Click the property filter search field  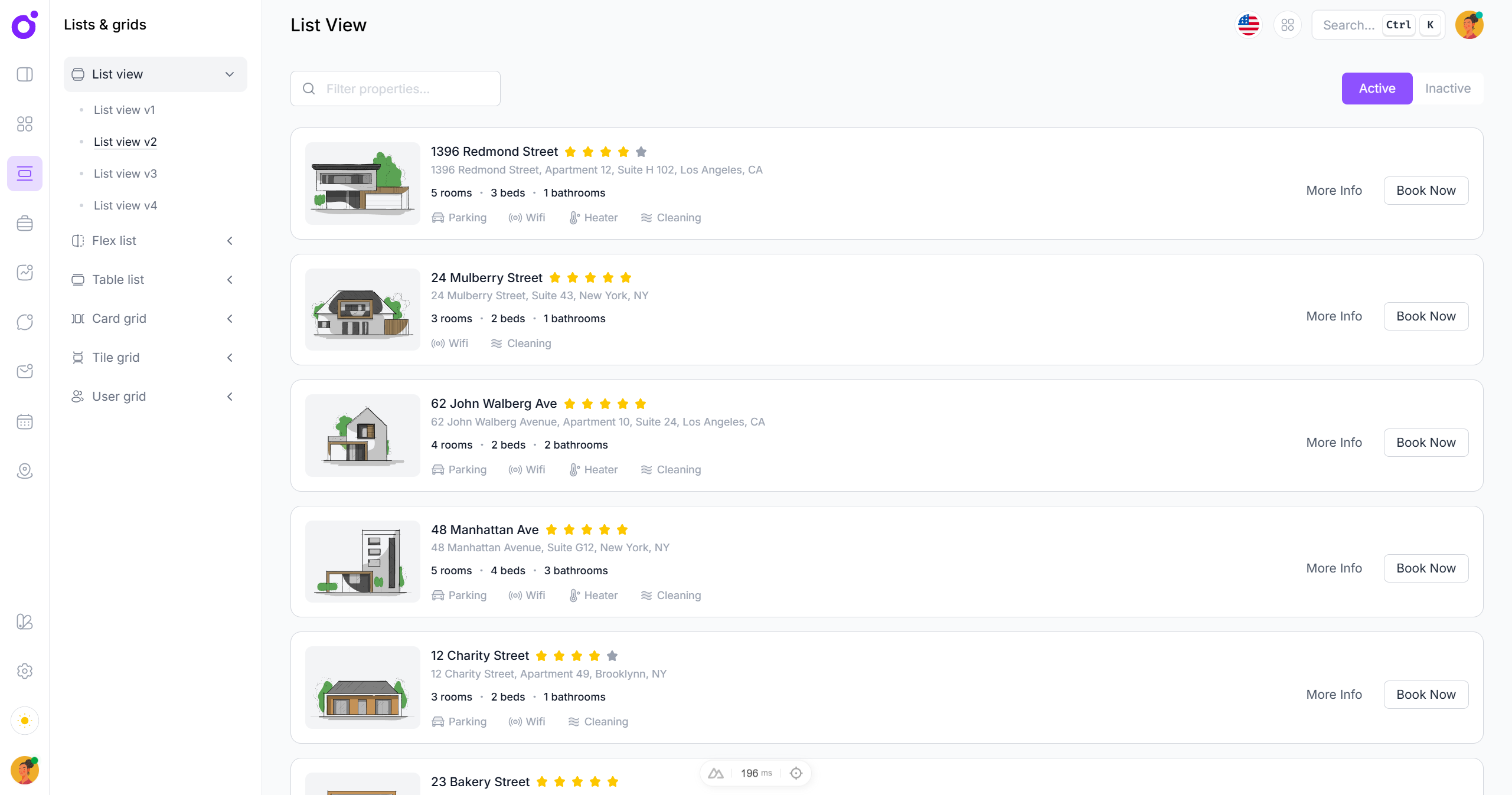(395, 89)
